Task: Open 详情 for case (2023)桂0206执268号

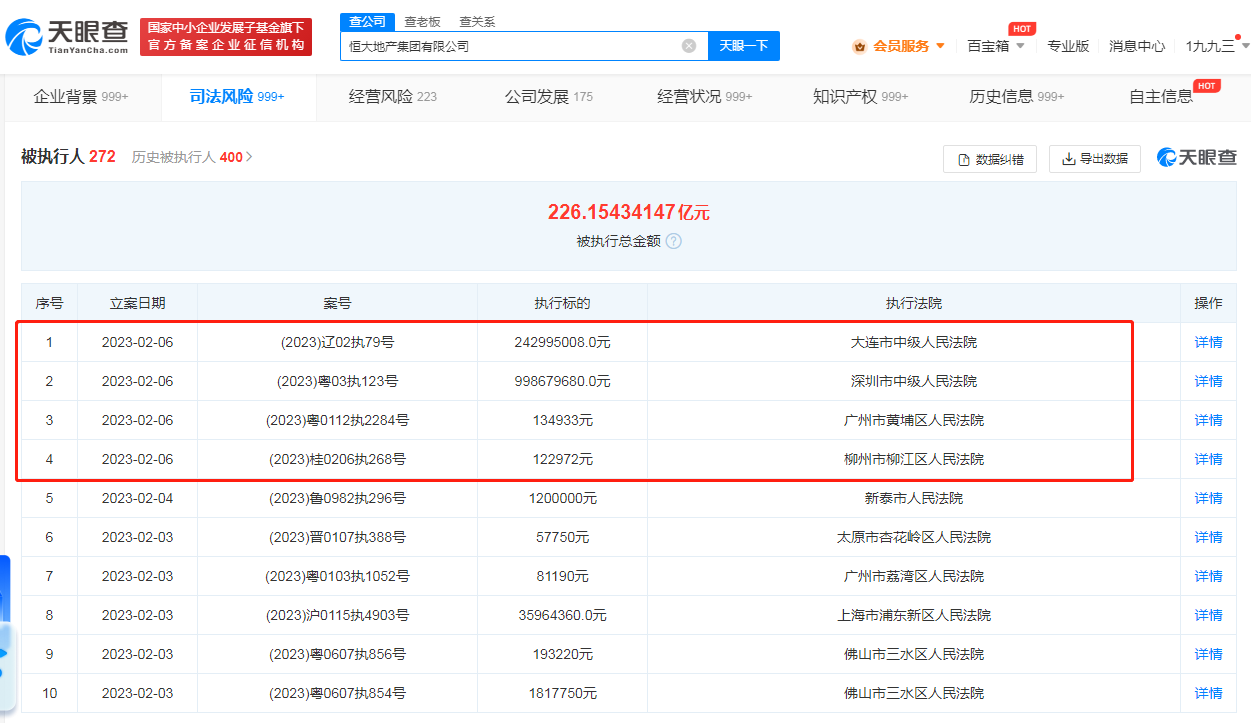Action: click(1208, 459)
